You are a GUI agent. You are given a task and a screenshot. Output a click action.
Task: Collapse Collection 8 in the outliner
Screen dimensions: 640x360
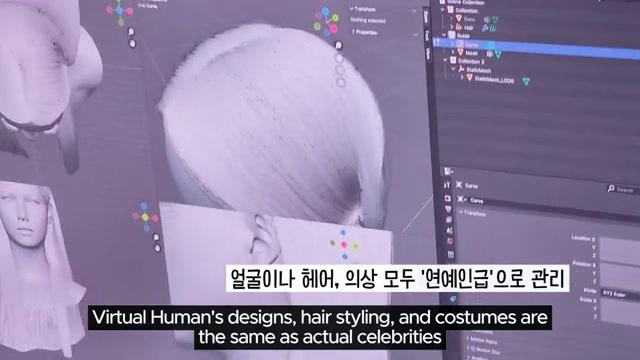pos(445,60)
